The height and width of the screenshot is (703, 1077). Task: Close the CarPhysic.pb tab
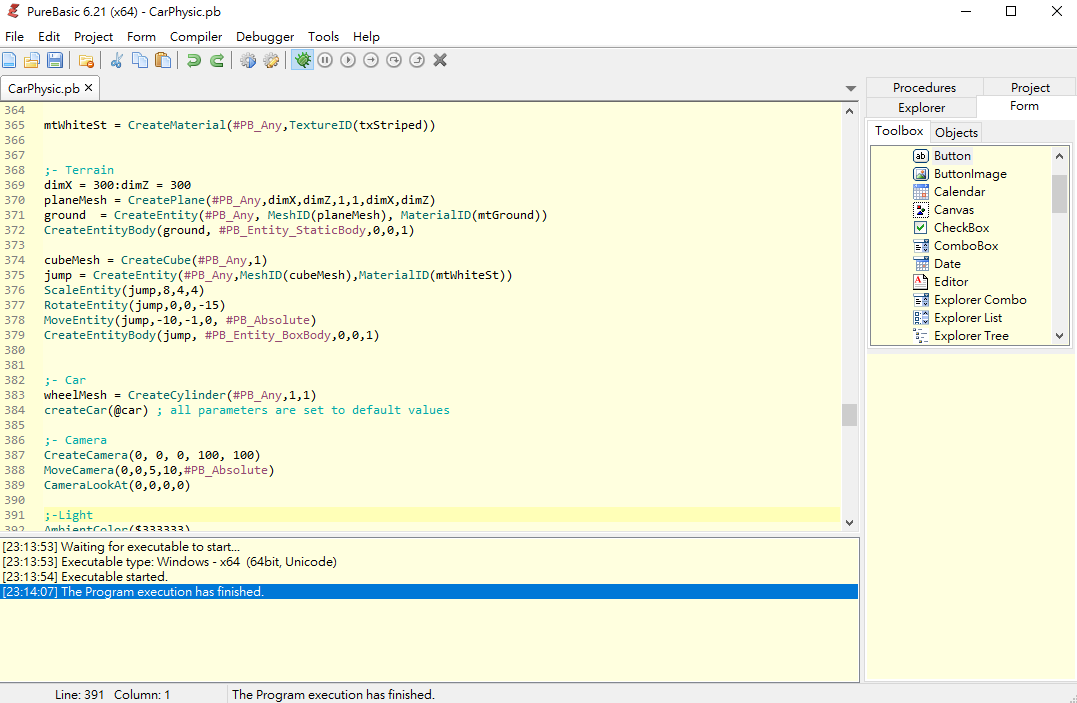pos(89,88)
